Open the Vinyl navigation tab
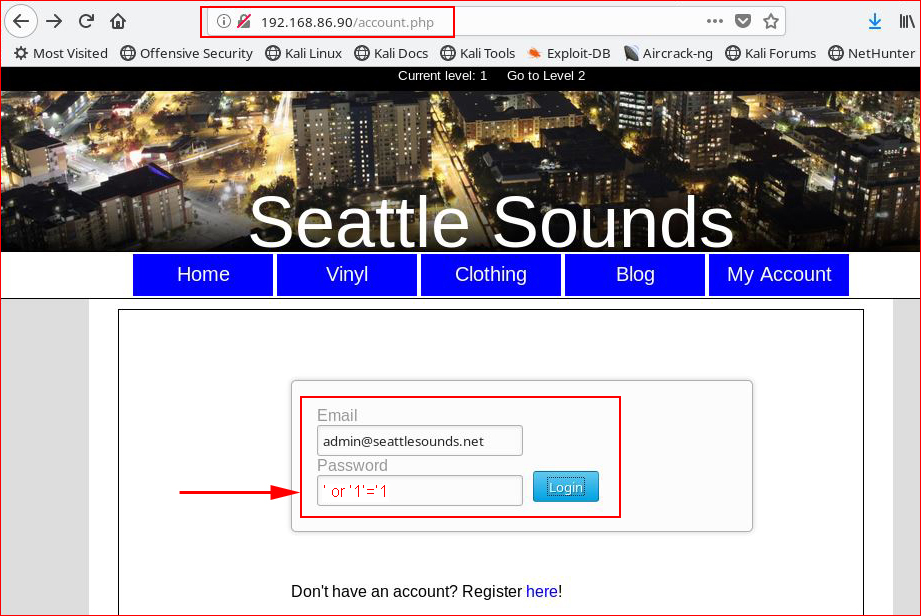The image size is (921, 616). coord(347,275)
